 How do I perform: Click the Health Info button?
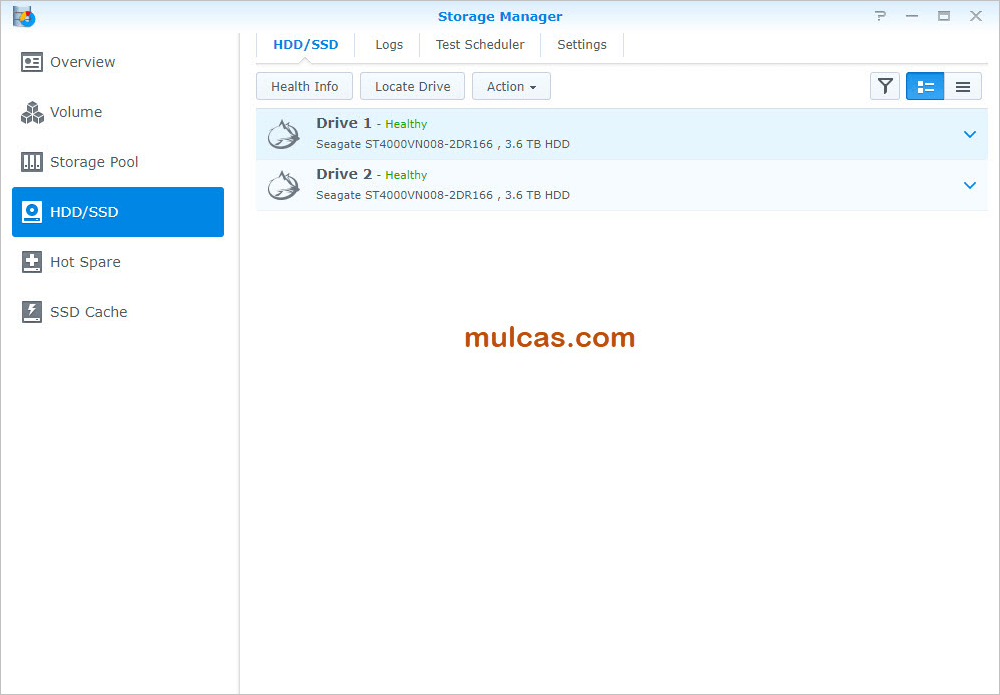[304, 87]
